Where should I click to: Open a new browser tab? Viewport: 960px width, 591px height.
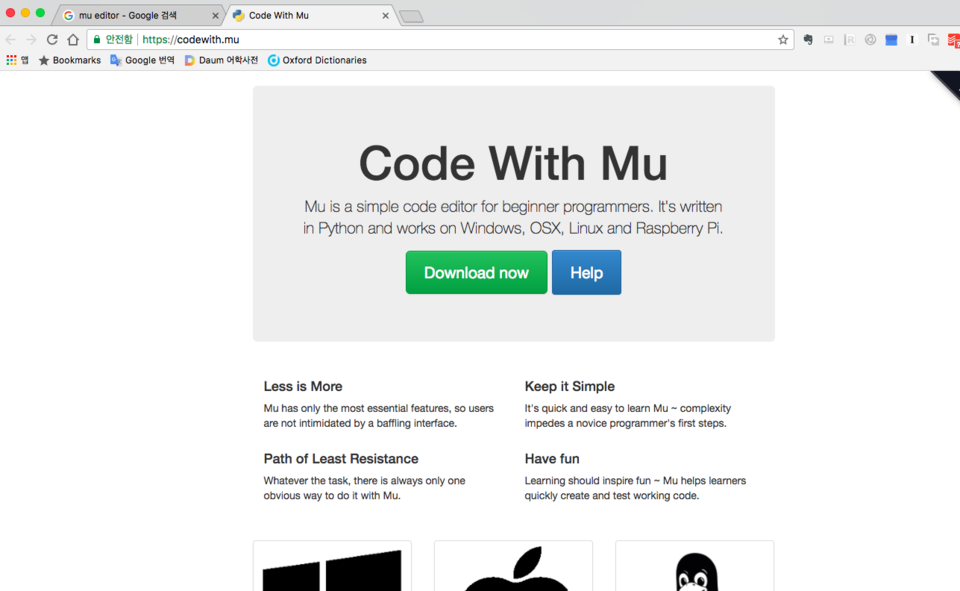coord(411,17)
